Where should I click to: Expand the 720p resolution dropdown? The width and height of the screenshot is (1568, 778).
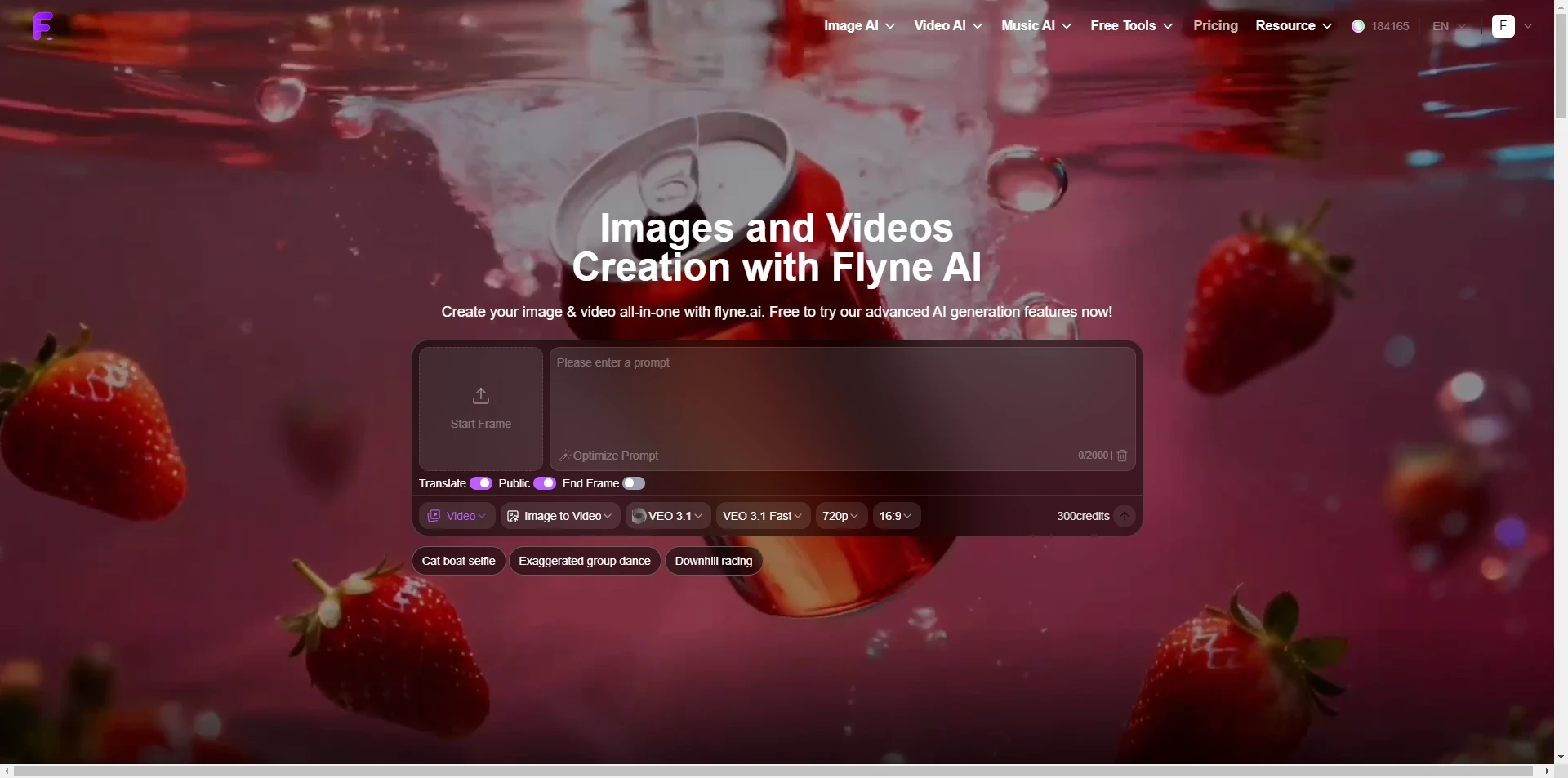coord(840,516)
